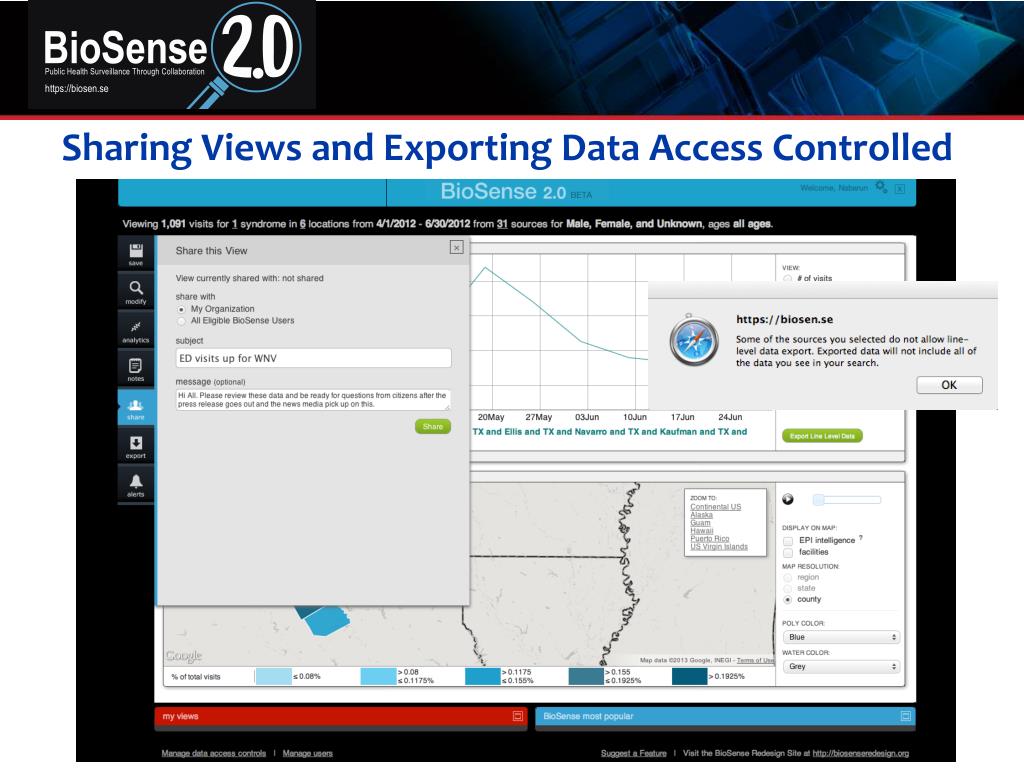Screen dimensions: 1024x768
Task: Zoom map to Continental US
Action: click(716, 507)
